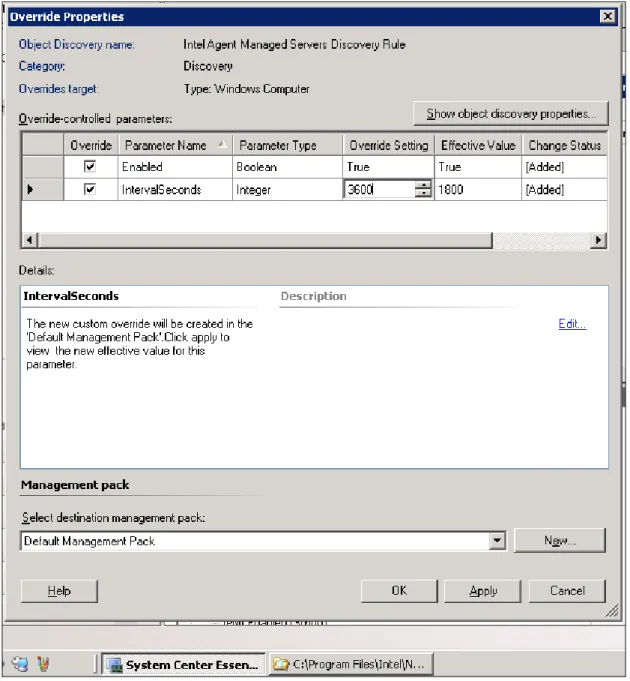Uncheck the Override checkbox for Enabled
Viewport: 630px width, 681px height.
click(x=90, y=166)
